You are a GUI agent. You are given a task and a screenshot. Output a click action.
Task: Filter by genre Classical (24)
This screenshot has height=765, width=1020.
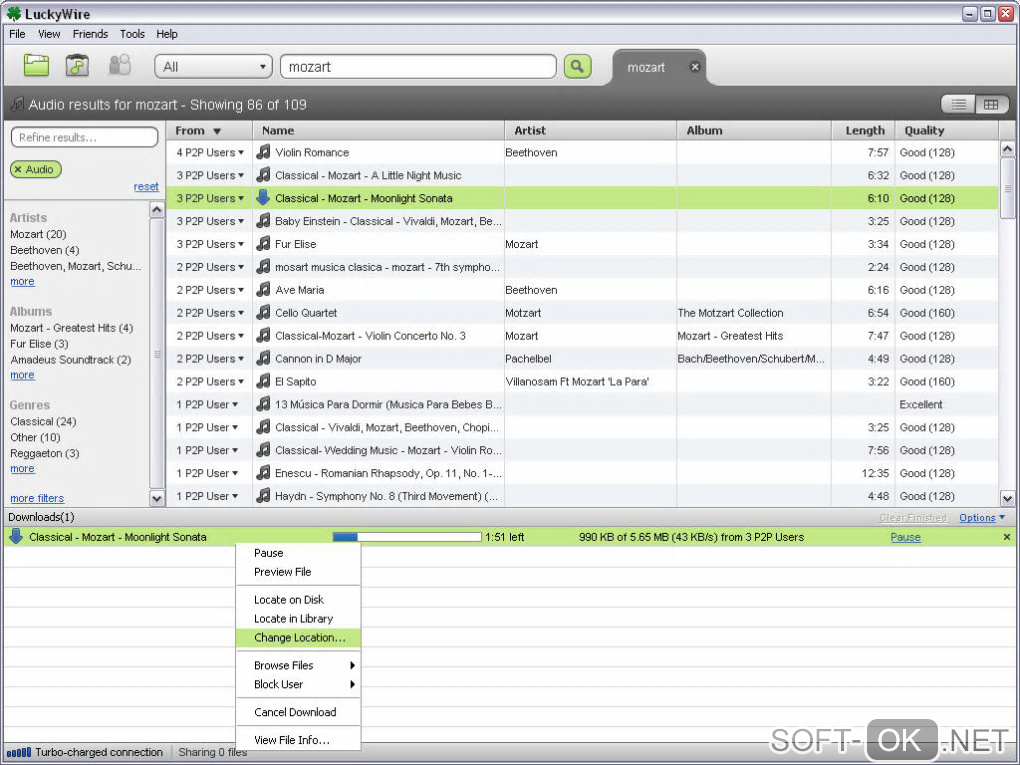click(x=43, y=422)
